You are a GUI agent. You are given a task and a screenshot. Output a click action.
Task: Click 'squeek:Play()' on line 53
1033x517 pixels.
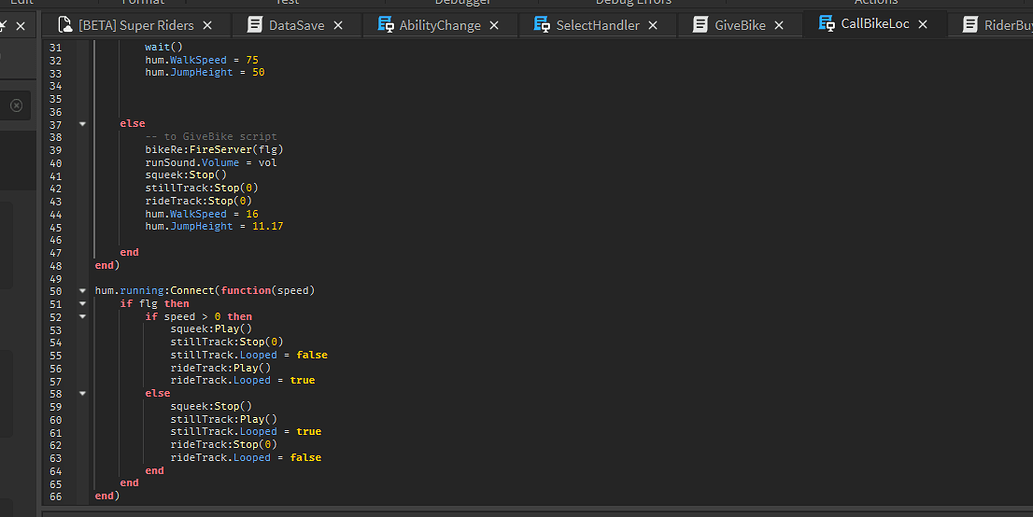211,329
